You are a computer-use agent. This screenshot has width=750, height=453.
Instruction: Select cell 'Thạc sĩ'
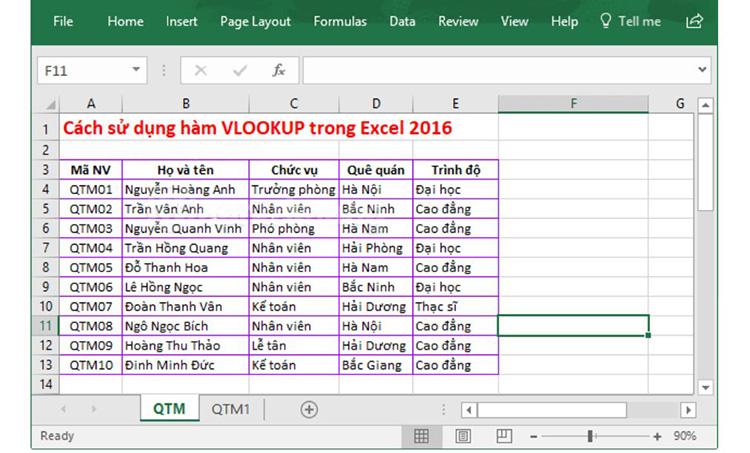[455, 306]
